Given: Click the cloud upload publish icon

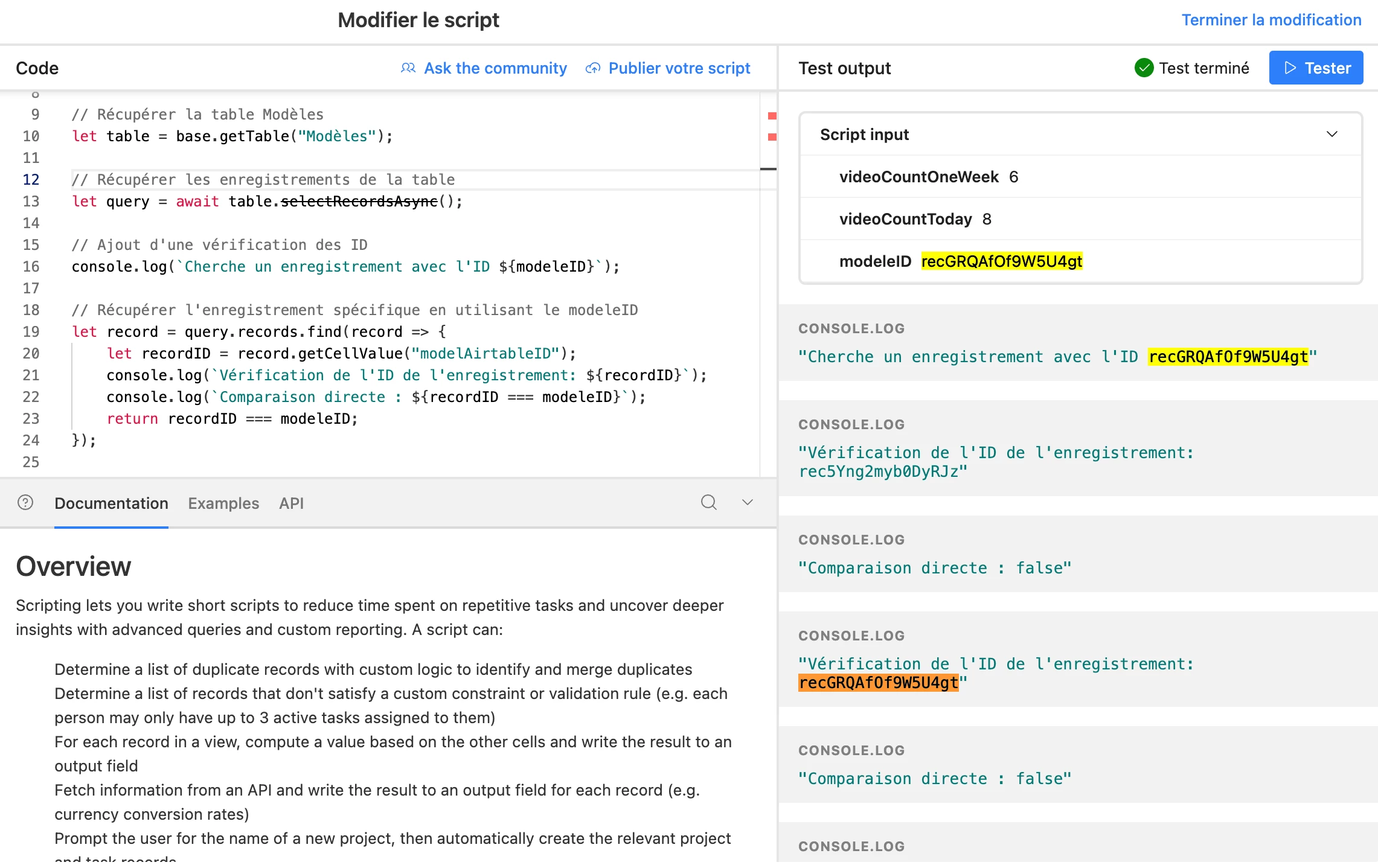Looking at the screenshot, I should tap(593, 68).
